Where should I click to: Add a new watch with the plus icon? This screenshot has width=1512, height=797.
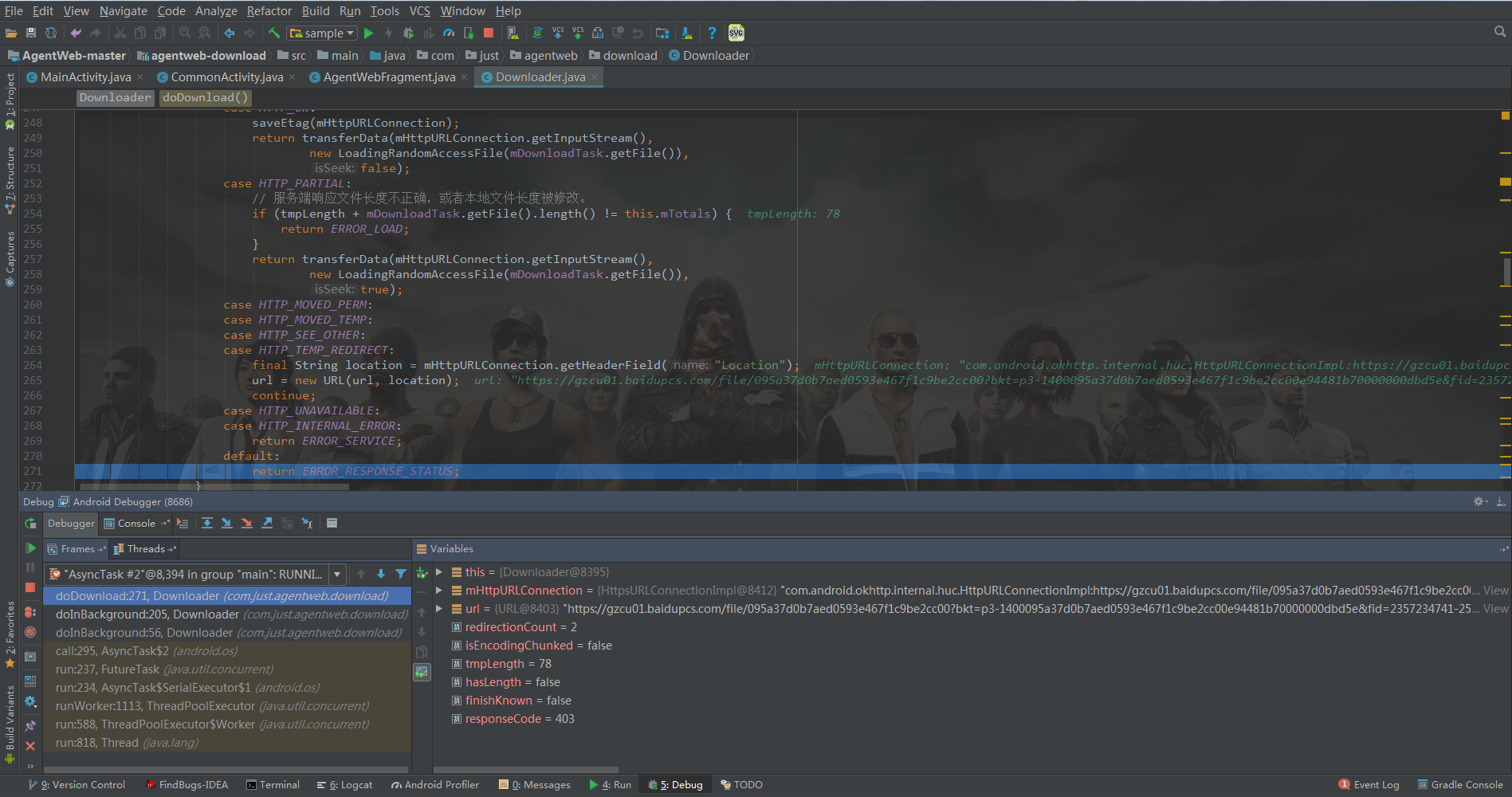[422, 572]
